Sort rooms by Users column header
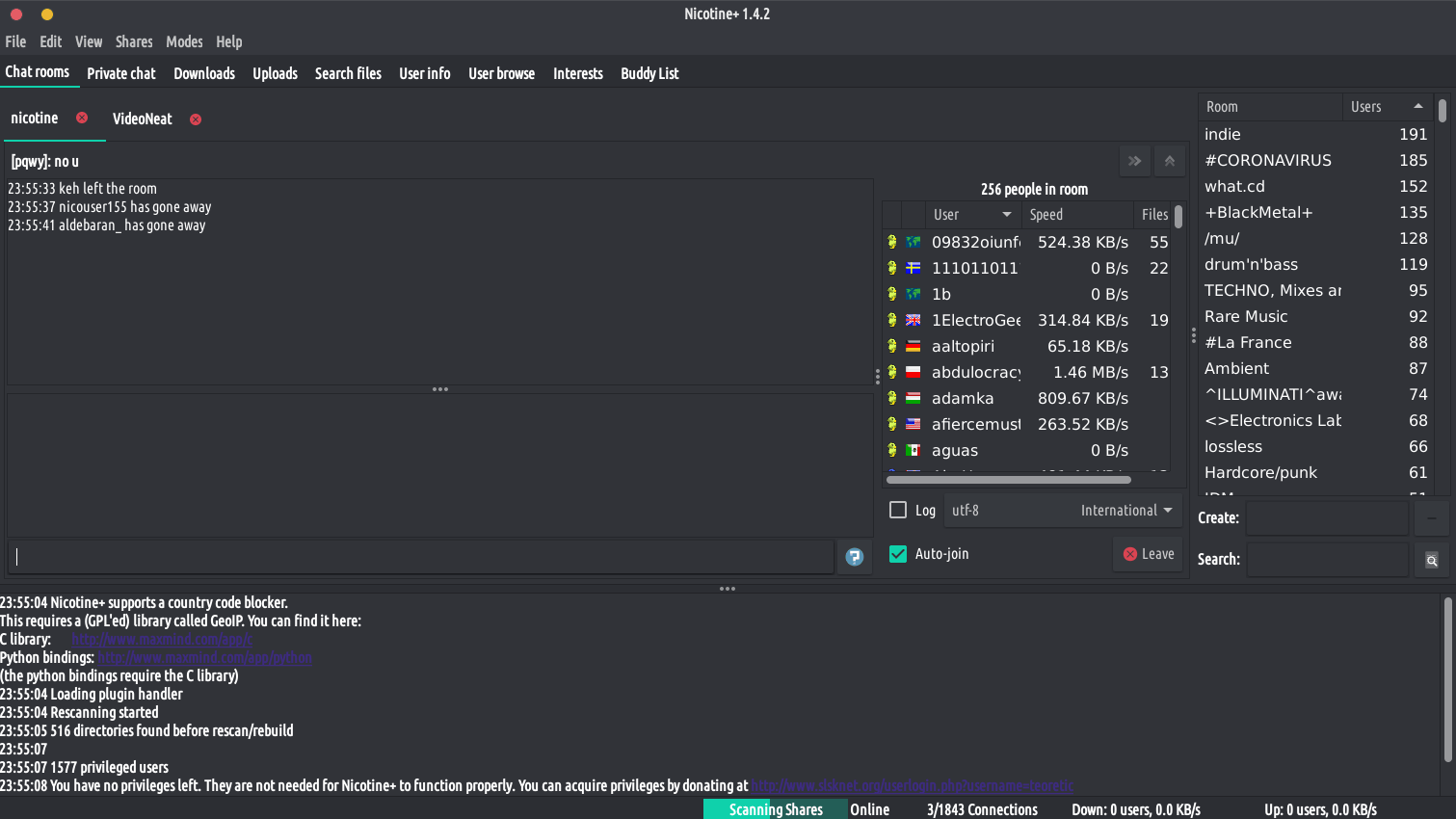The width and height of the screenshot is (1456, 819). (x=1384, y=107)
